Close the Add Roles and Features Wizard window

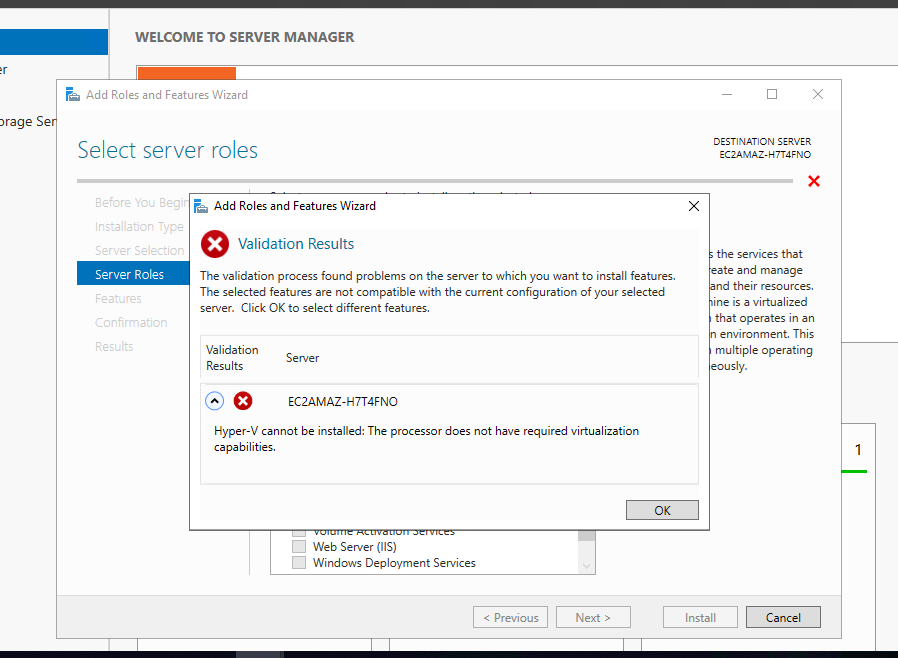(x=818, y=94)
